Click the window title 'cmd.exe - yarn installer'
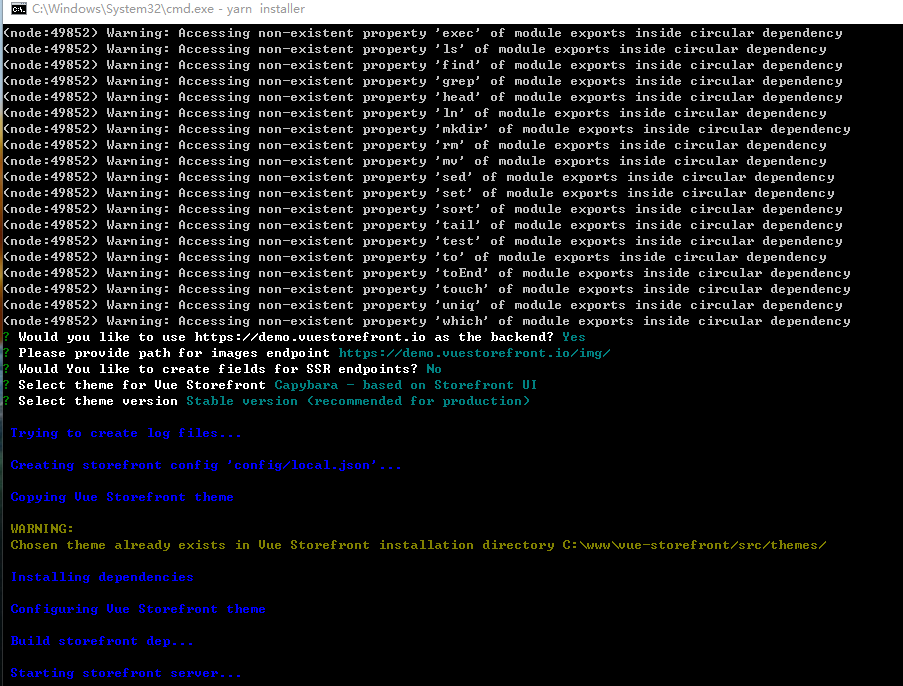This screenshot has width=903, height=686. 169,9
